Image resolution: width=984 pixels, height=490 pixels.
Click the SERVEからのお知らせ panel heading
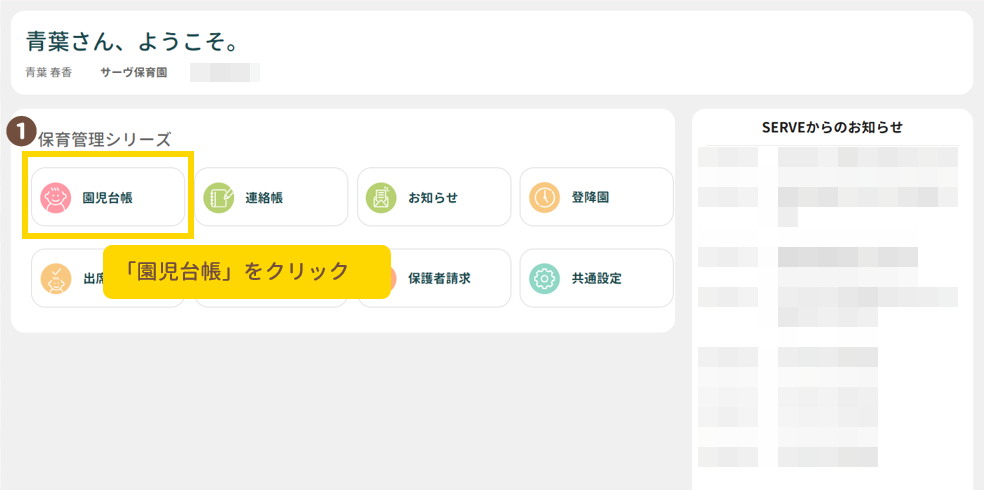pos(832,127)
